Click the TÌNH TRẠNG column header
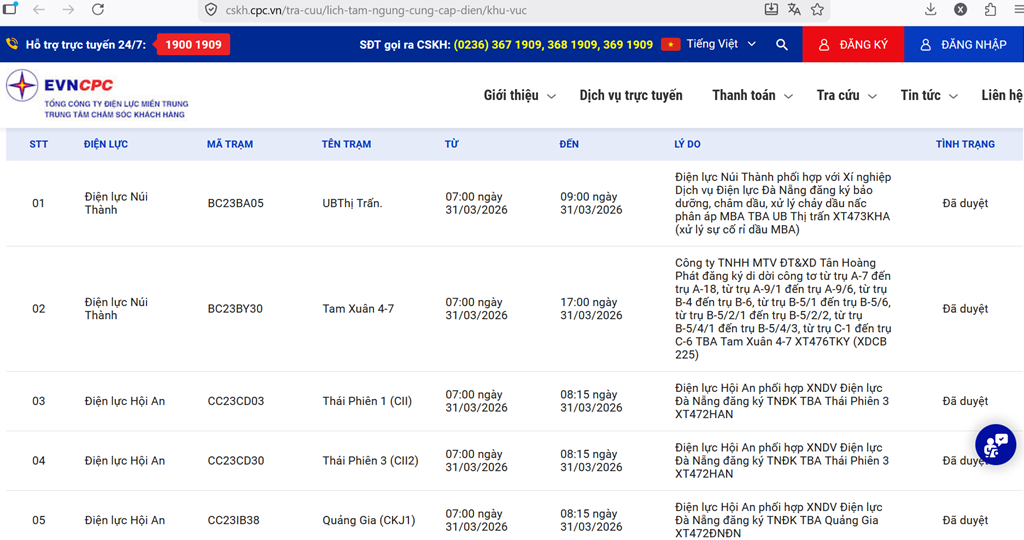Image resolution: width=1024 pixels, height=540 pixels. pyautogui.click(x=965, y=144)
